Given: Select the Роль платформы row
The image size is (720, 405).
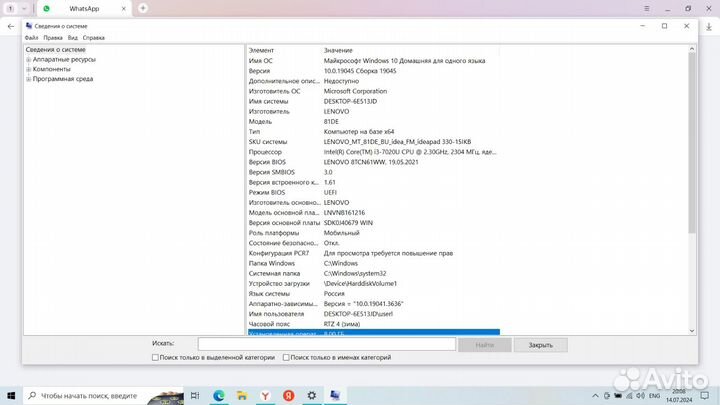Looking at the screenshot, I should pyautogui.click(x=373, y=232).
